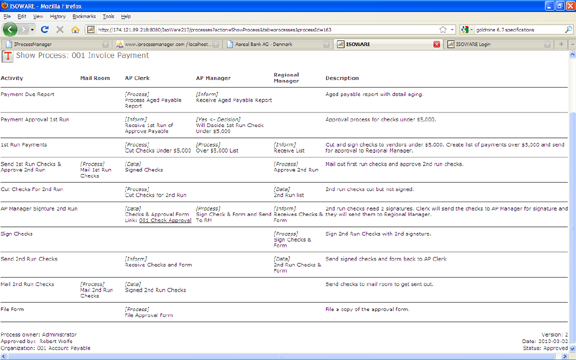
Task: Click the T icon beside Show Process title
Action: click(7, 56)
